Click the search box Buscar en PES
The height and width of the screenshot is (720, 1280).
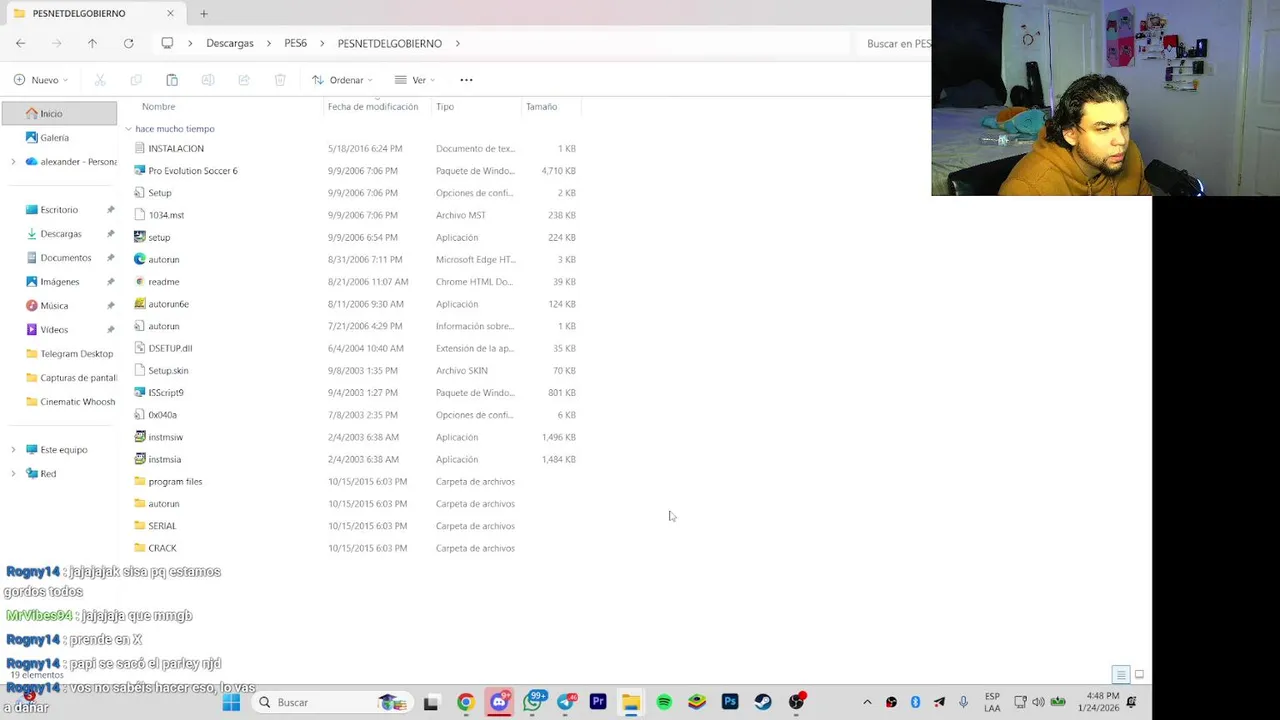895,43
